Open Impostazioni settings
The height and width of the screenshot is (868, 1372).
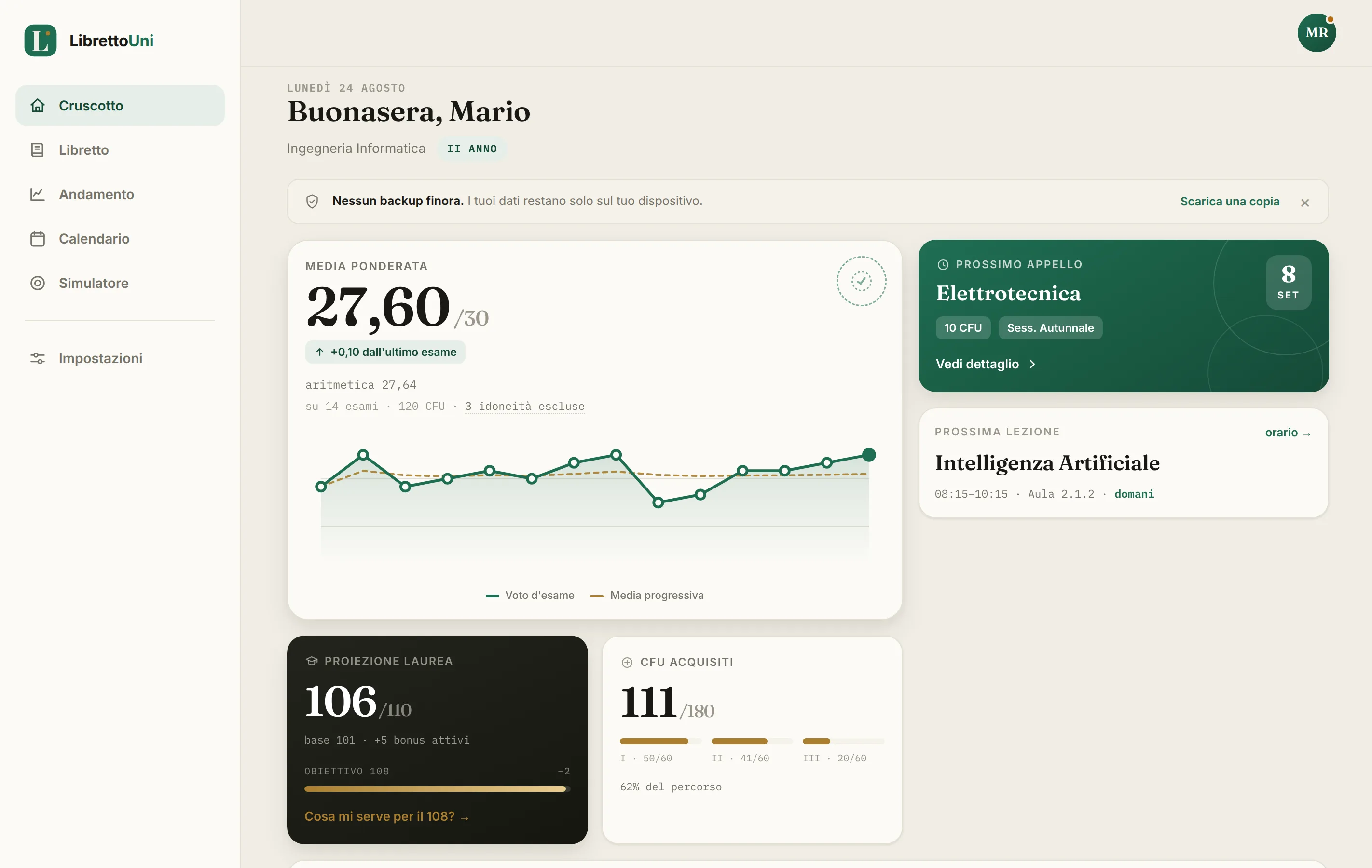point(120,358)
